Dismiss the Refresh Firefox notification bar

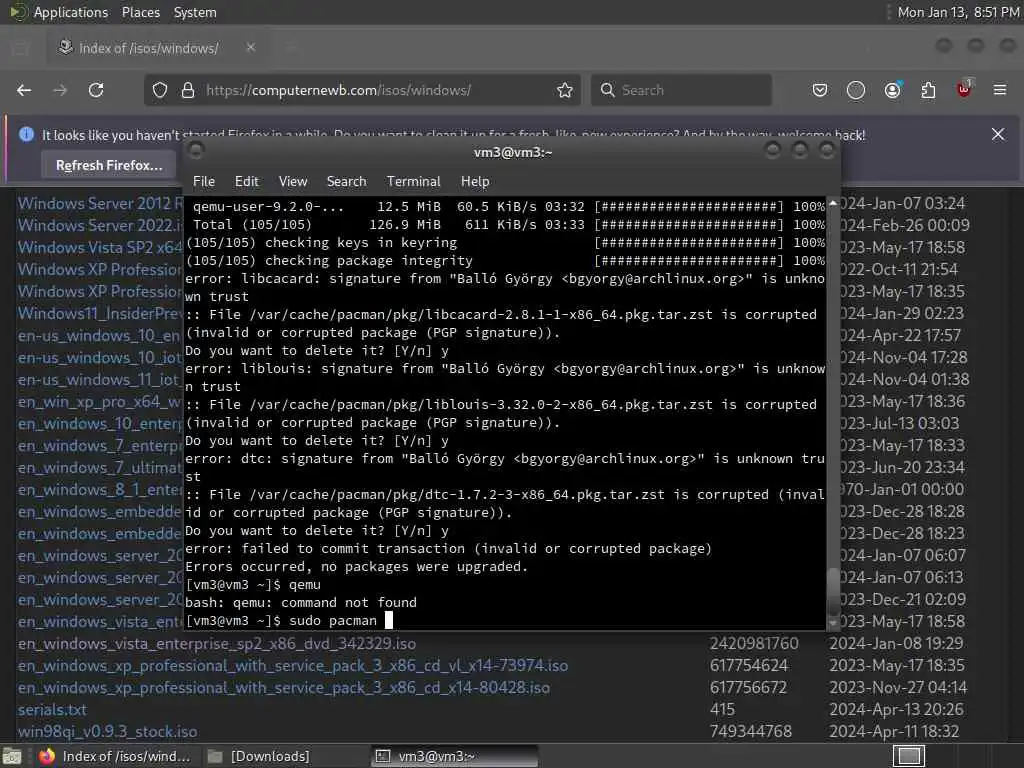(x=998, y=134)
